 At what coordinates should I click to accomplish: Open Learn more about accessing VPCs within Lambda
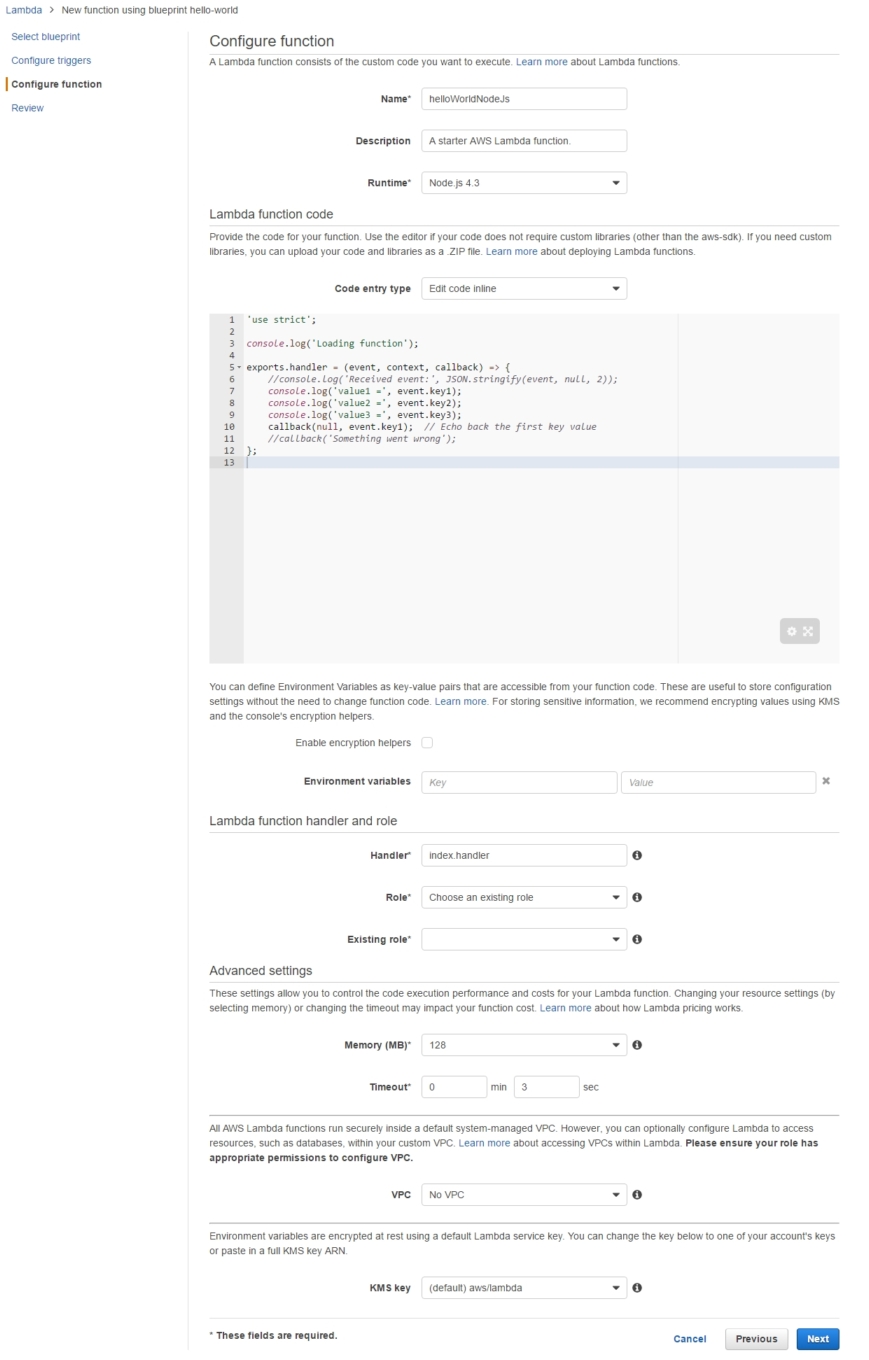point(484,1143)
